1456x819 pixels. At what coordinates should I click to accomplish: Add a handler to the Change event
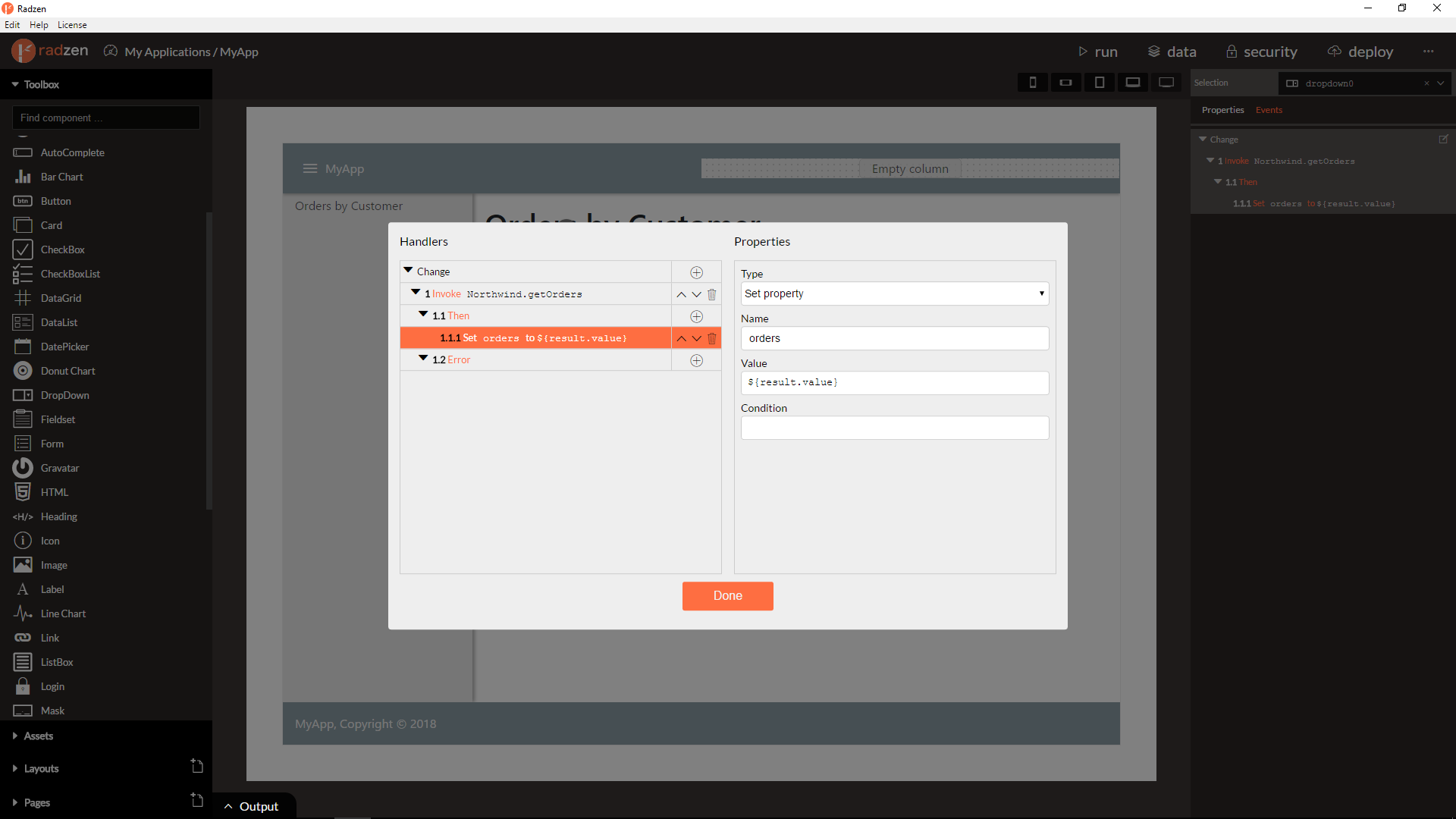pyautogui.click(x=696, y=272)
